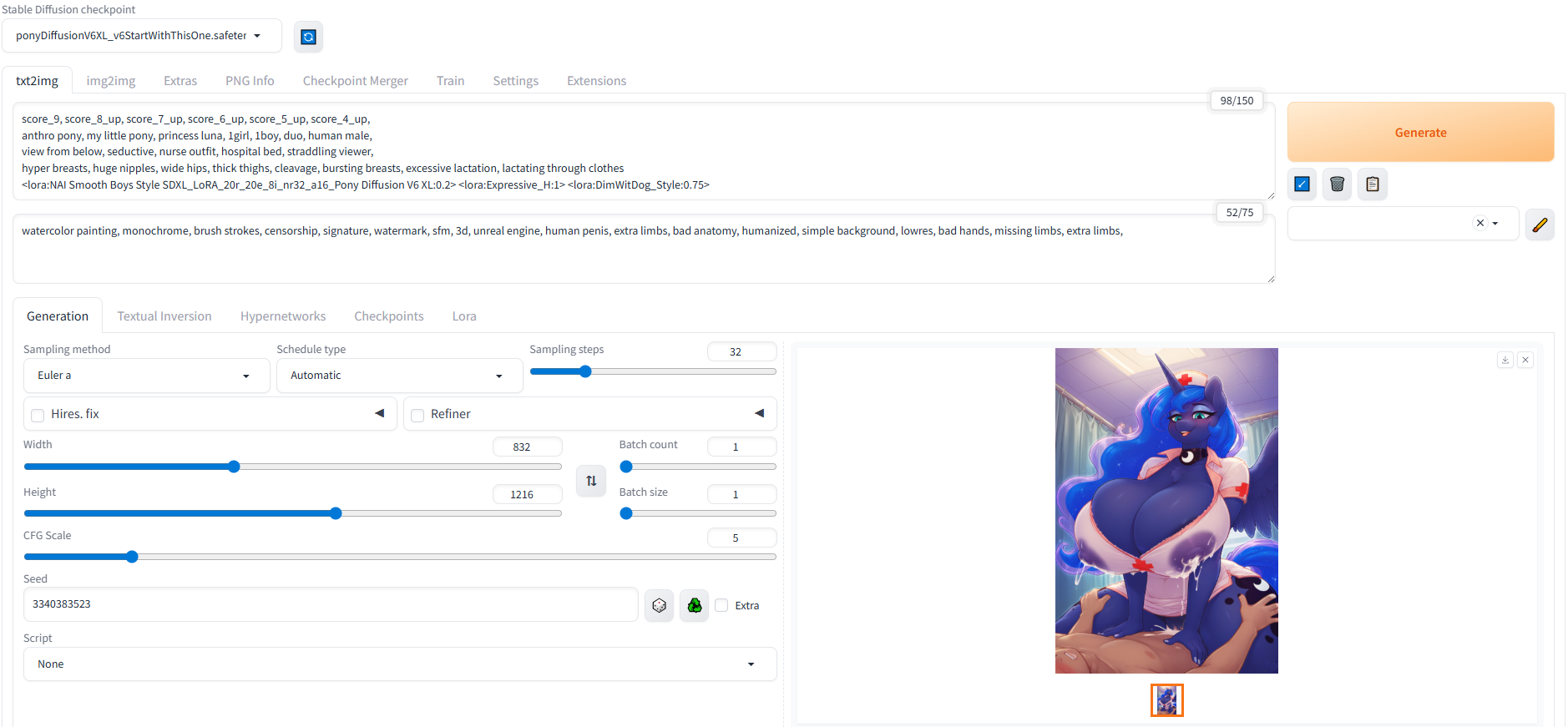Click the Height number field

[527, 494]
